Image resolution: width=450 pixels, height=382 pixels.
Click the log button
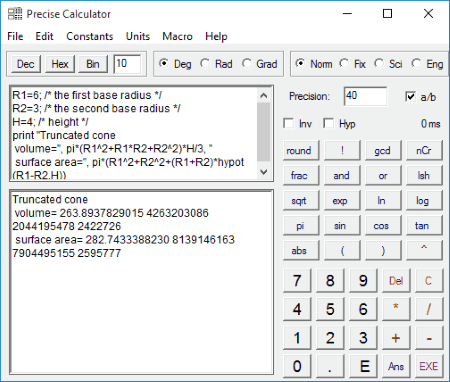(x=424, y=201)
